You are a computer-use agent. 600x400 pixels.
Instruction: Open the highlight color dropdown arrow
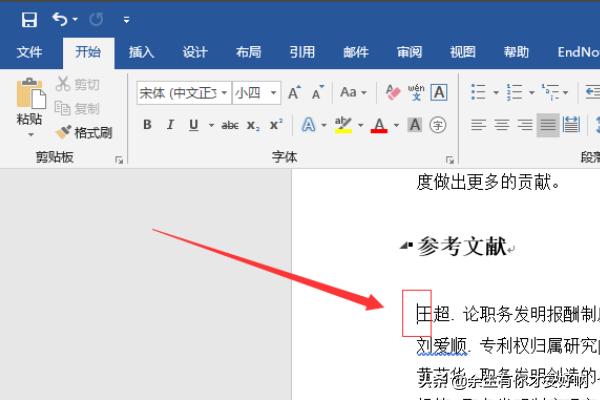pos(360,125)
